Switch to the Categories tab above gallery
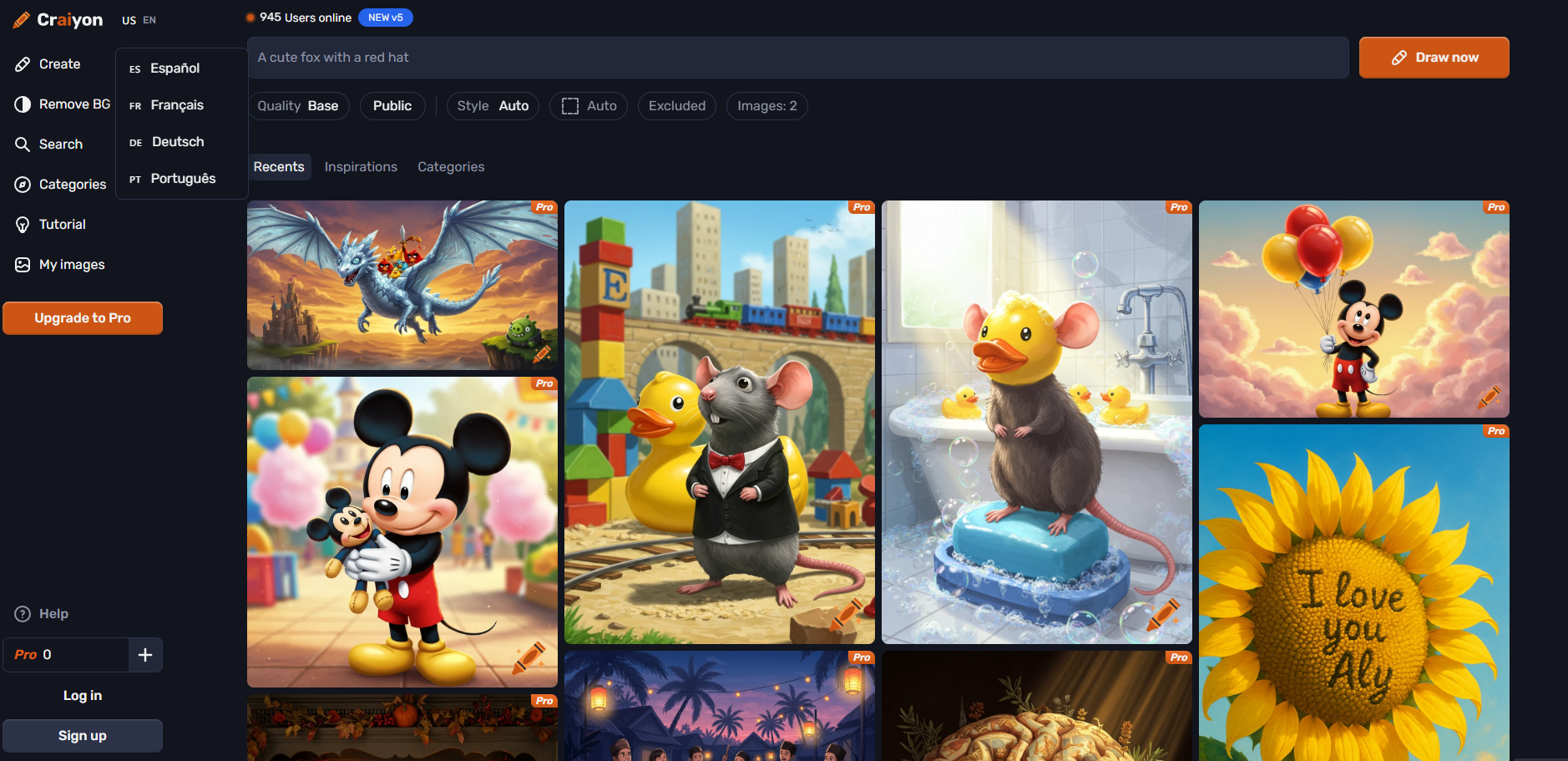Image resolution: width=1568 pixels, height=761 pixels. pos(451,167)
